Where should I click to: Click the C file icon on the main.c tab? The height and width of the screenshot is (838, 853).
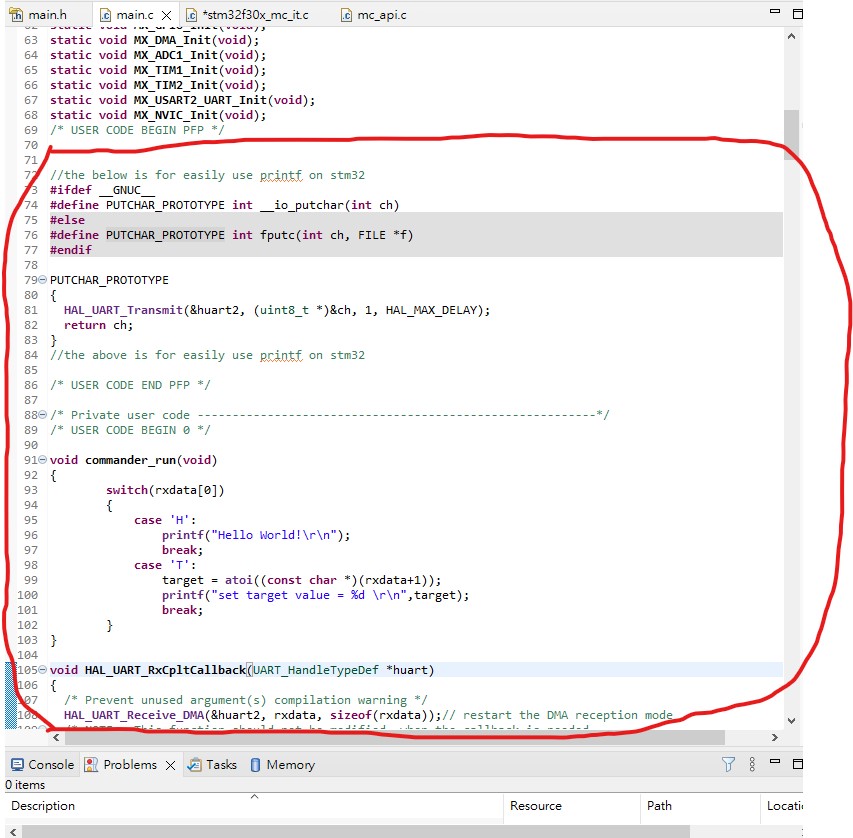point(107,14)
